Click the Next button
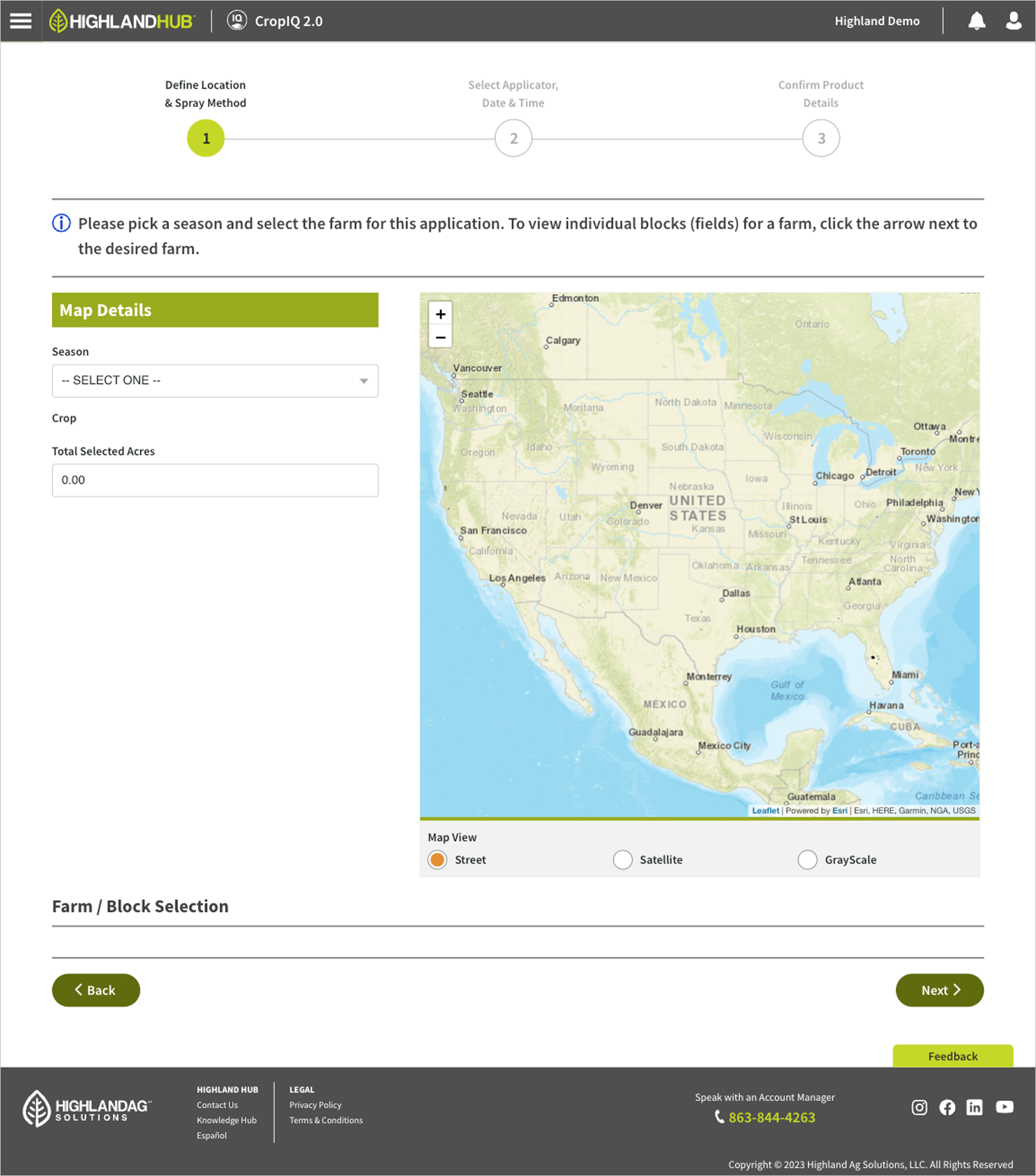1036x1176 pixels. tap(939, 990)
